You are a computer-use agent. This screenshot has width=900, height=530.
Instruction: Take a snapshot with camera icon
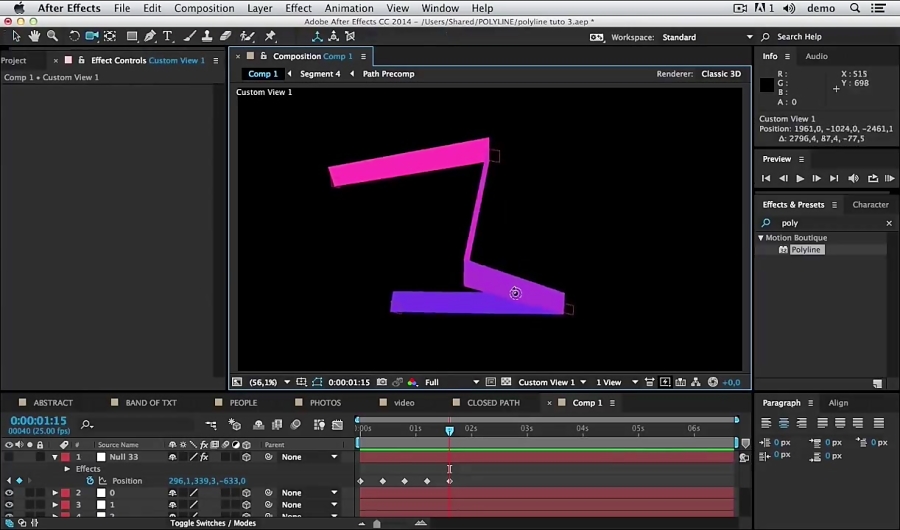point(382,382)
